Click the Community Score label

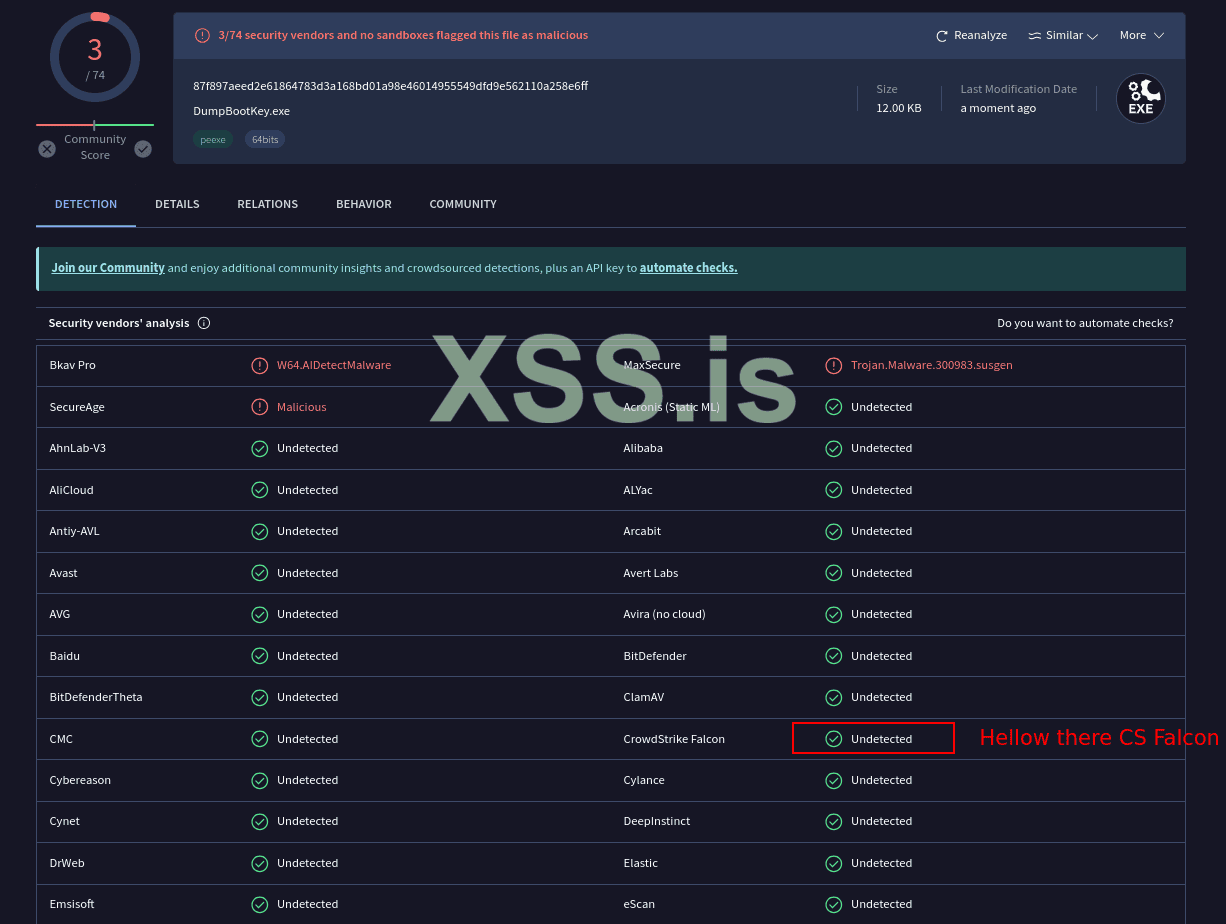point(95,147)
